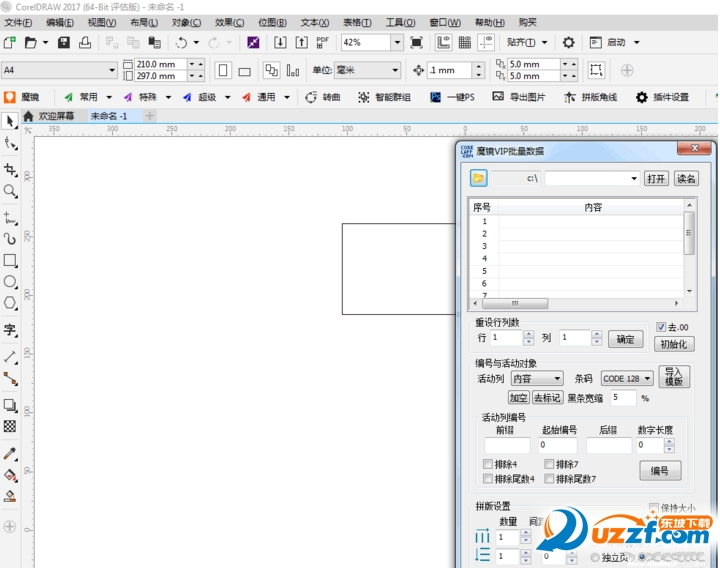Image resolution: width=720 pixels, height=568 pixels.
Task: Switch to the 未命名 -1 document tab
Action: pos(109,116)
